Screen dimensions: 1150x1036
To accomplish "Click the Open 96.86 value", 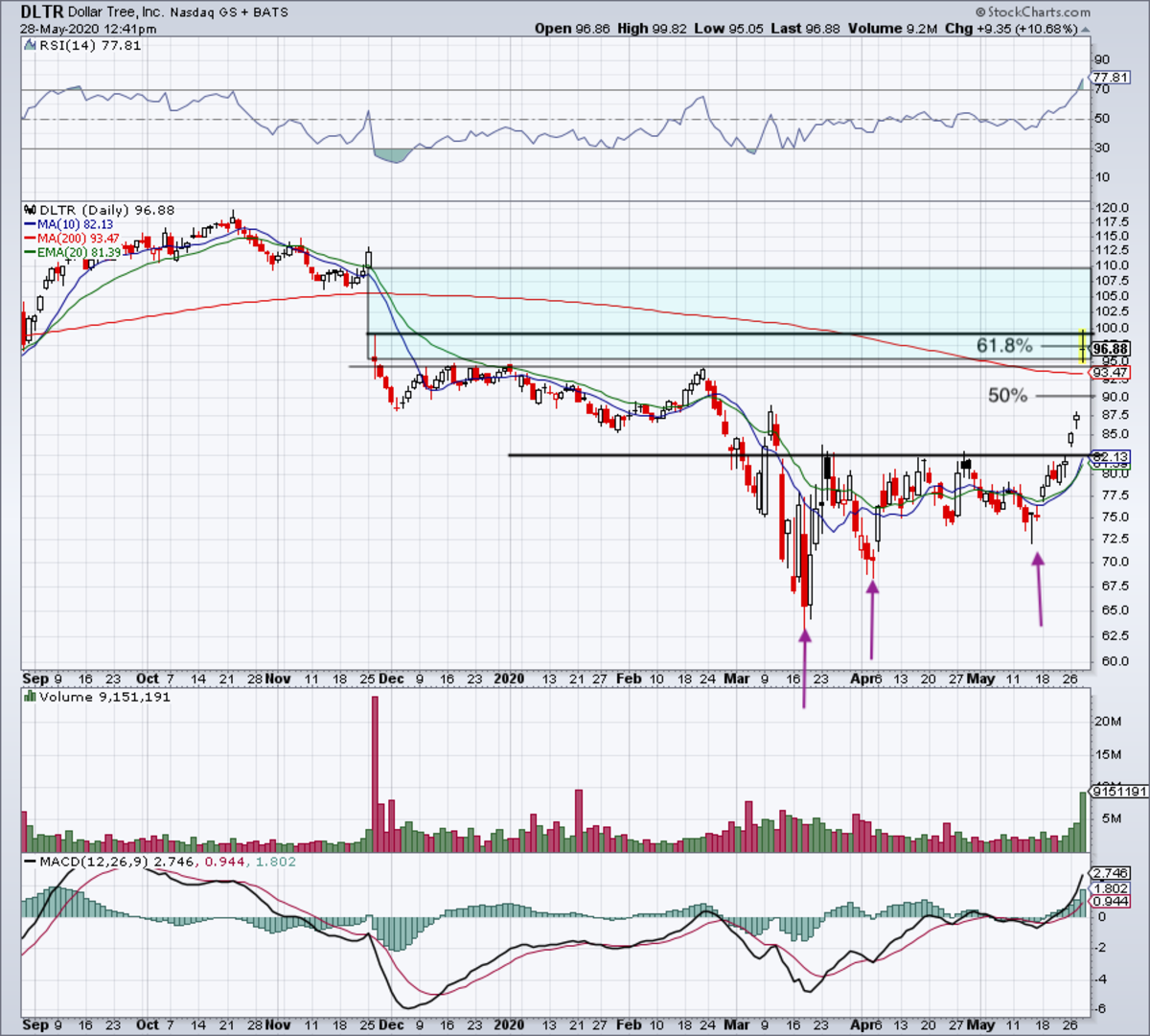I will coord(572,29).
